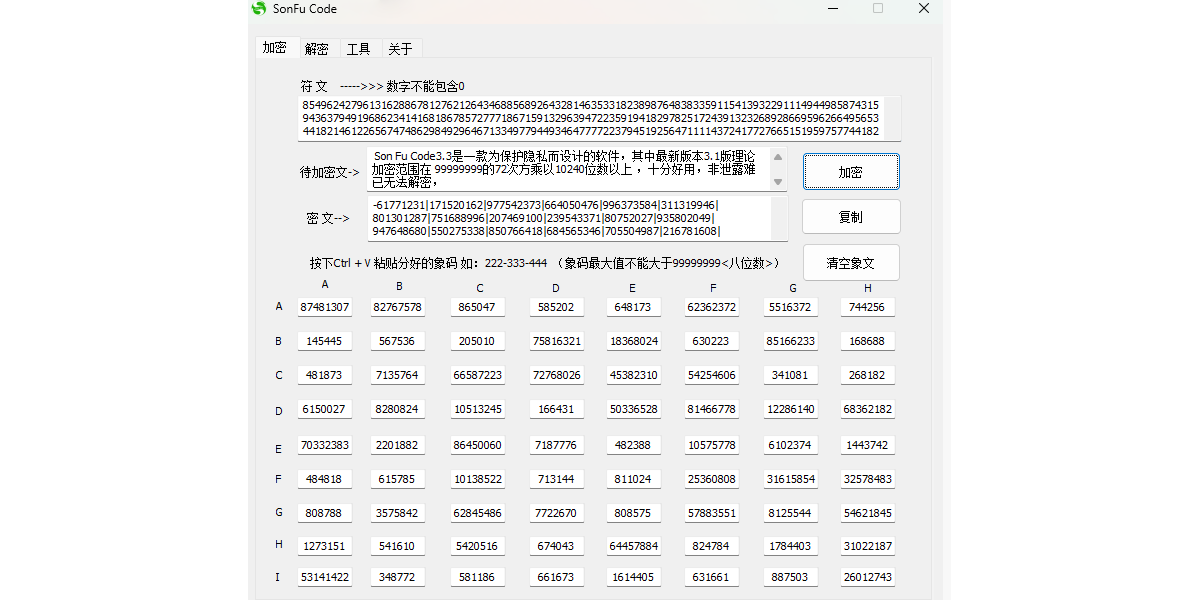Click the 加密 button to encrypt
Screen dimensions: 1200x600
[x=851, y=171]
